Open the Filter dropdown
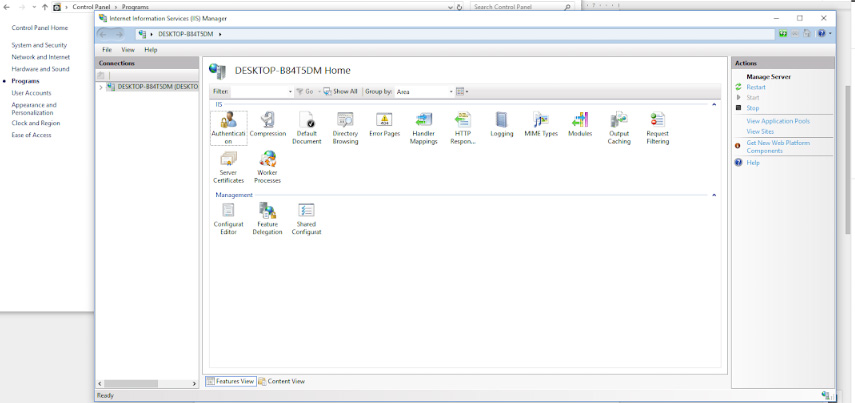855x403 pixels. (x=290, y=92)
